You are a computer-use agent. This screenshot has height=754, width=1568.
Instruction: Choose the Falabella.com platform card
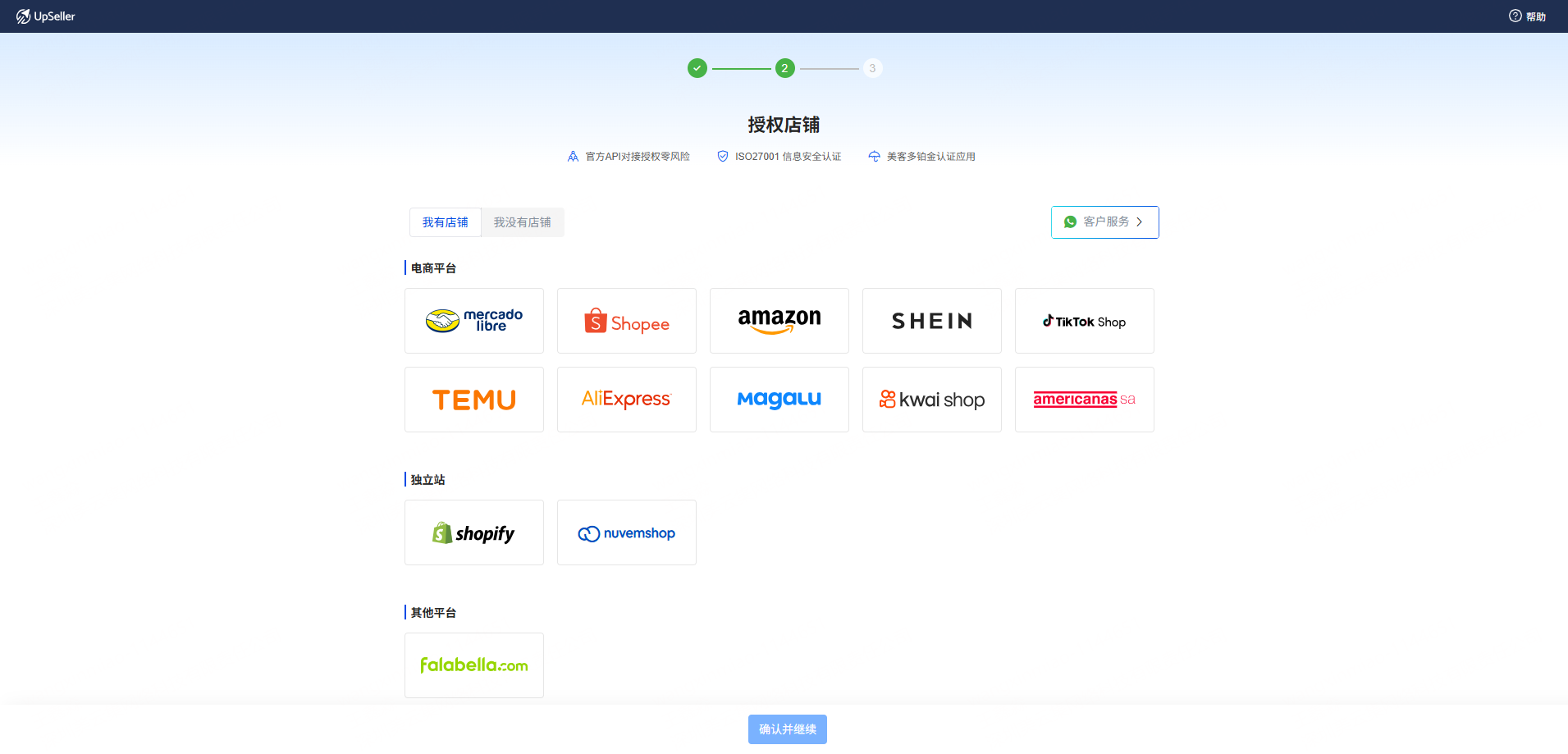pyautogui.click(x=474, y=665)
